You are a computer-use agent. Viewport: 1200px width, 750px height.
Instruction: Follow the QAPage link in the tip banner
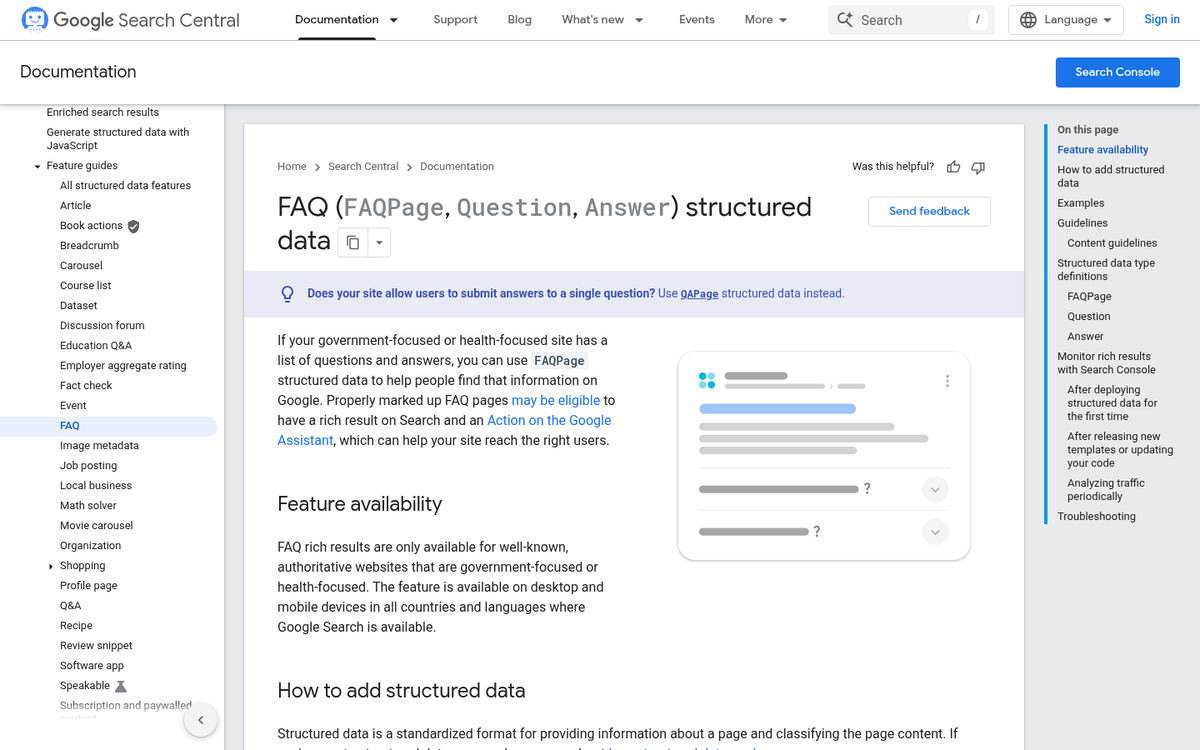click(698, 294)
